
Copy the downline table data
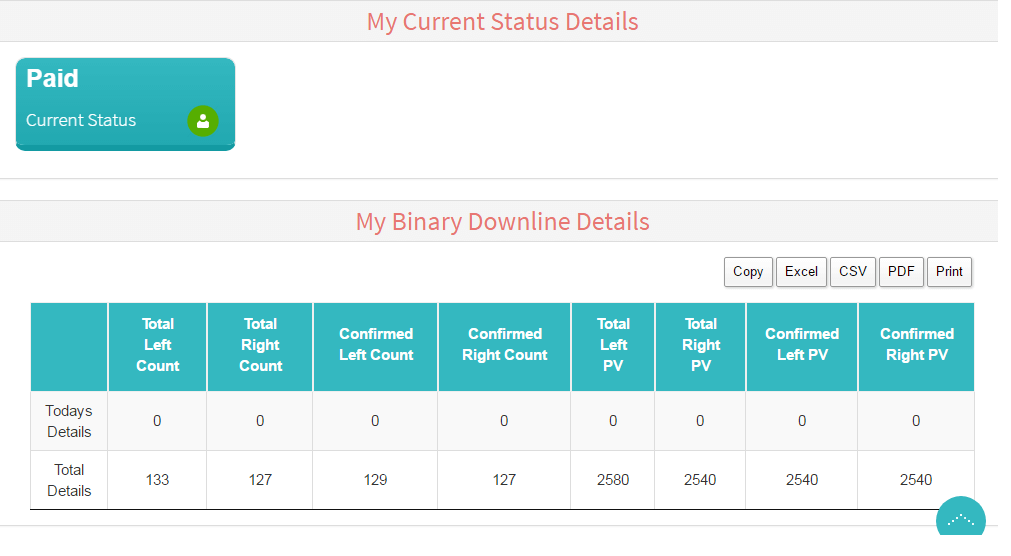click(x=748, y=272)
